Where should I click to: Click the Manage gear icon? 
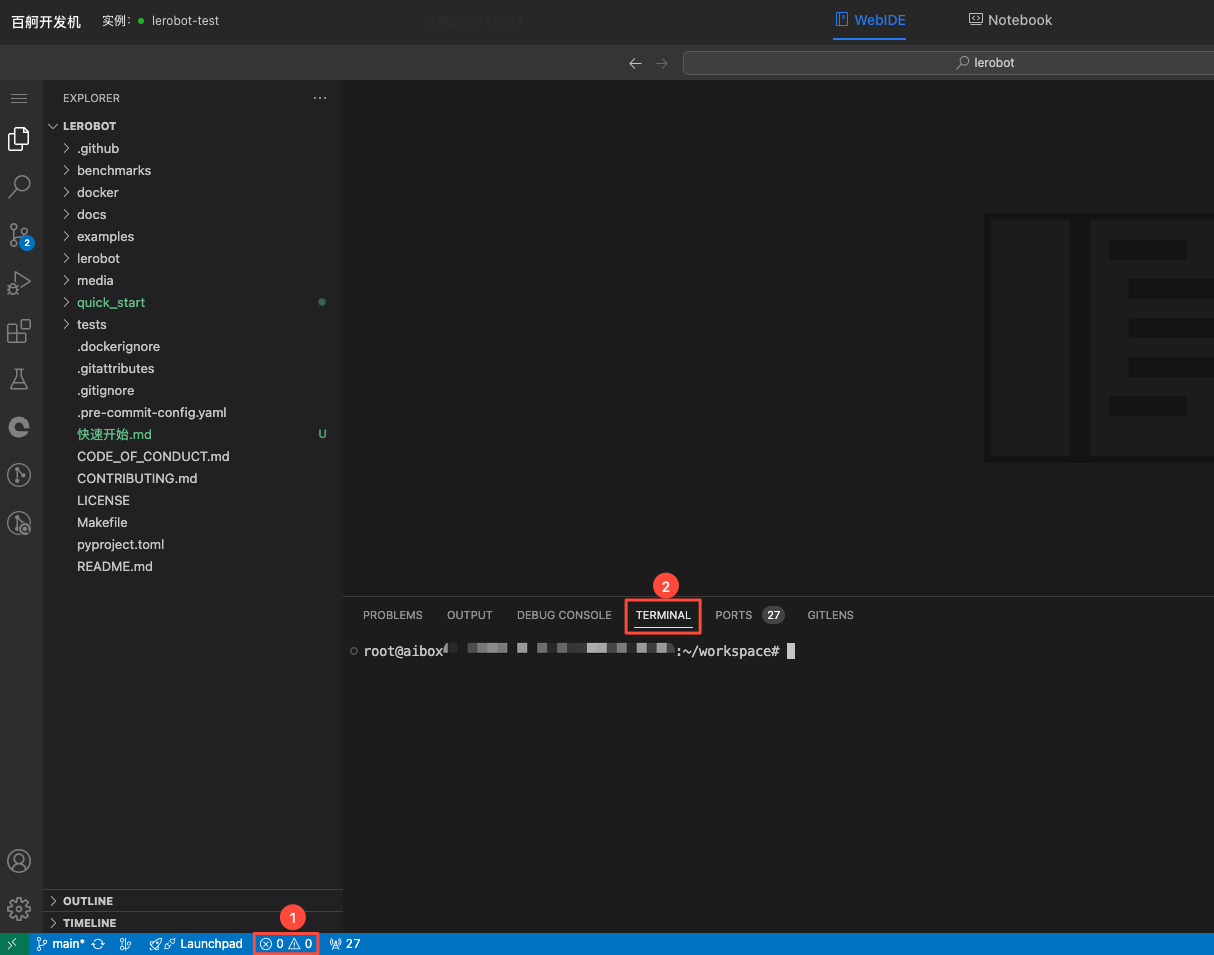coord(19,908)
